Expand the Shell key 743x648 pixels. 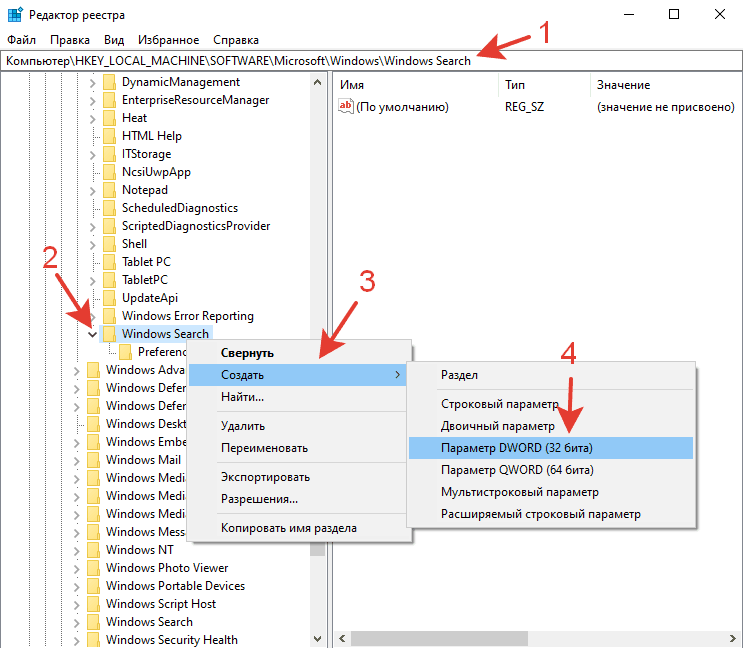point(92,244)
